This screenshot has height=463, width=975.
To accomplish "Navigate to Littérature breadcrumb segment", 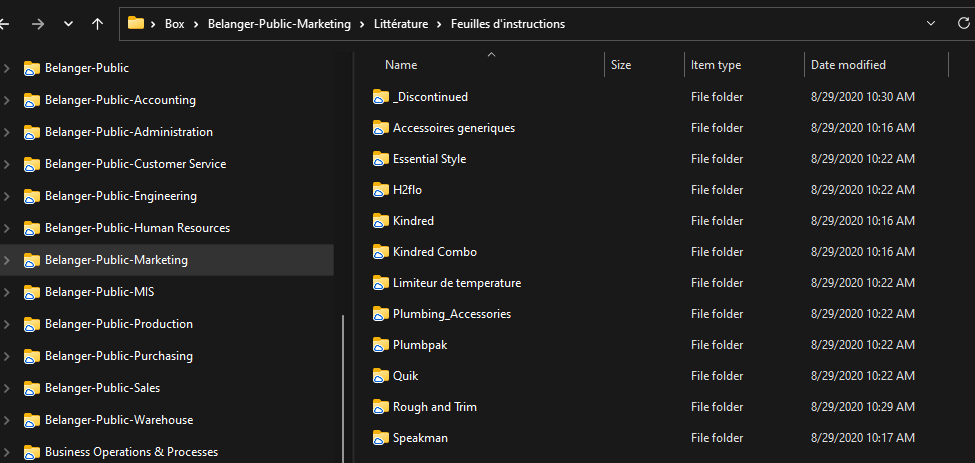I will click(x=400, y=24).
